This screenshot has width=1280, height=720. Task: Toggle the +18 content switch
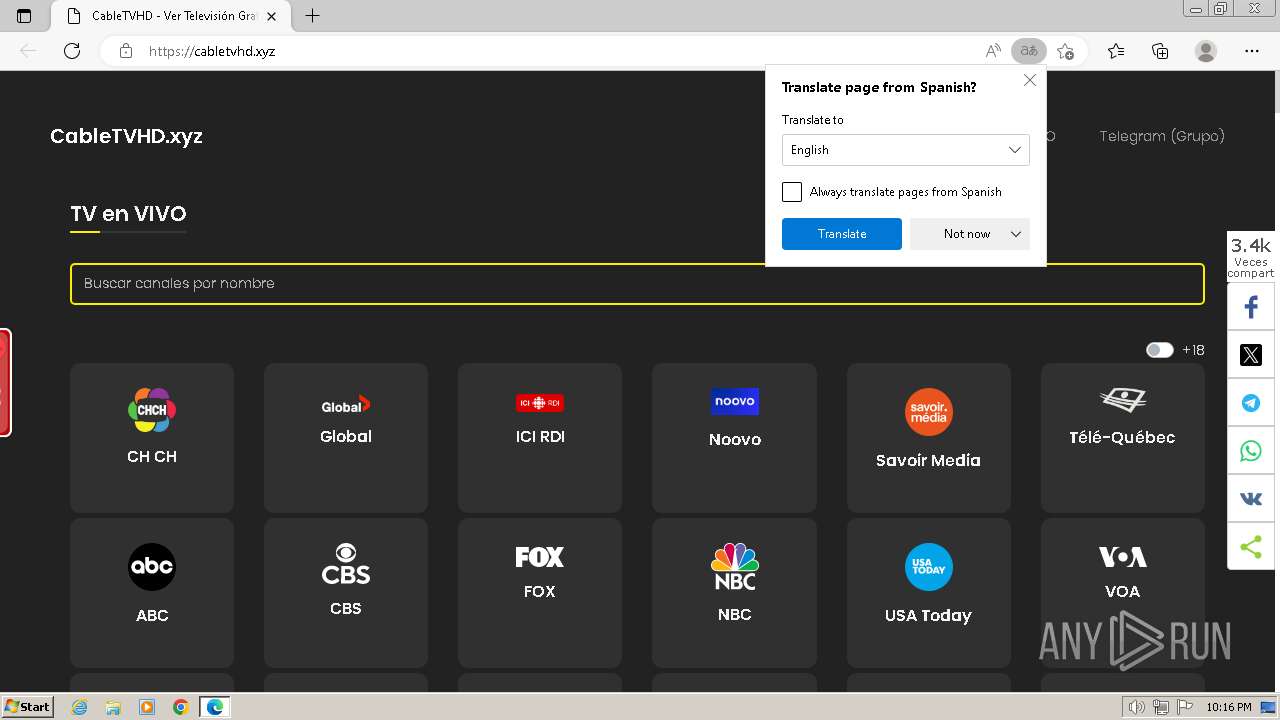(x=1159, y=350)
